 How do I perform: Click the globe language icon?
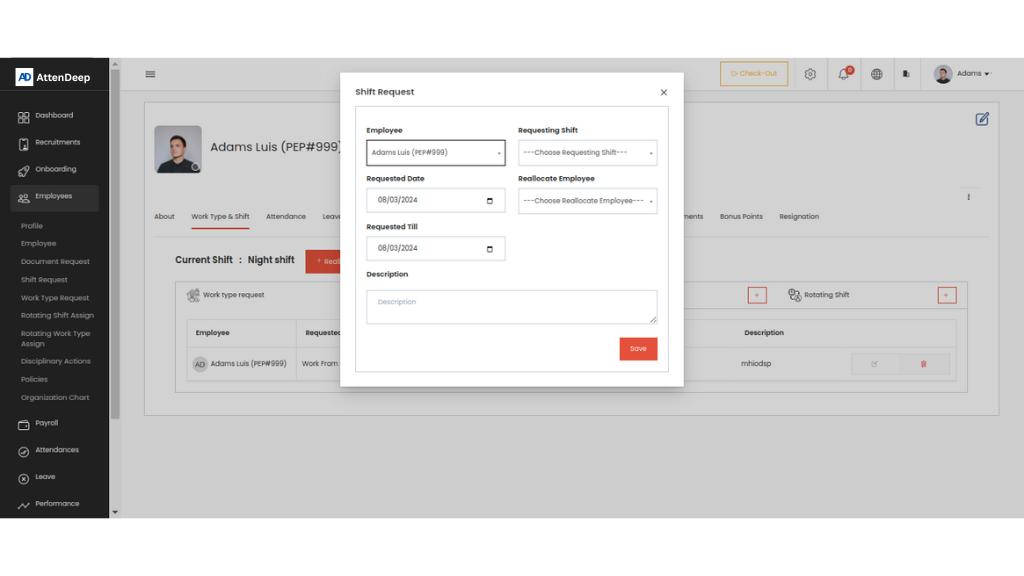(877, 74)
